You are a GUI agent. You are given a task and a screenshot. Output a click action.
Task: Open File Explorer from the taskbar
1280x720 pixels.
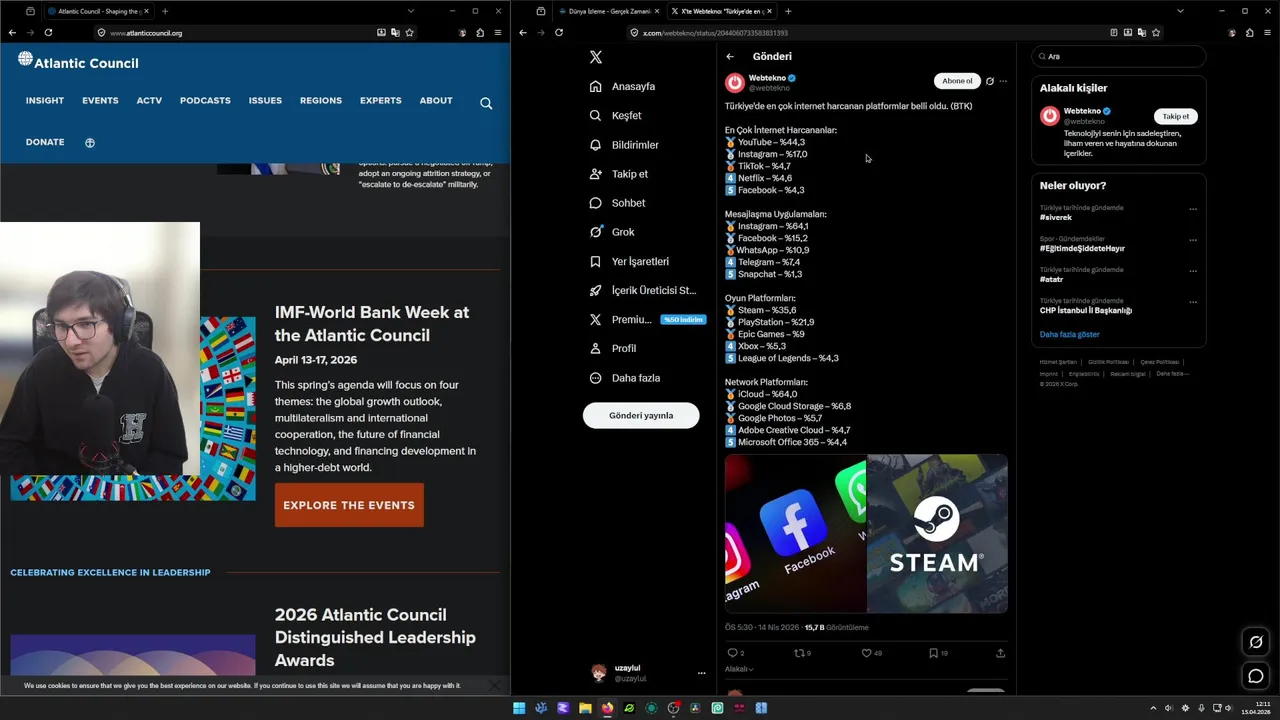click(585, 708)
